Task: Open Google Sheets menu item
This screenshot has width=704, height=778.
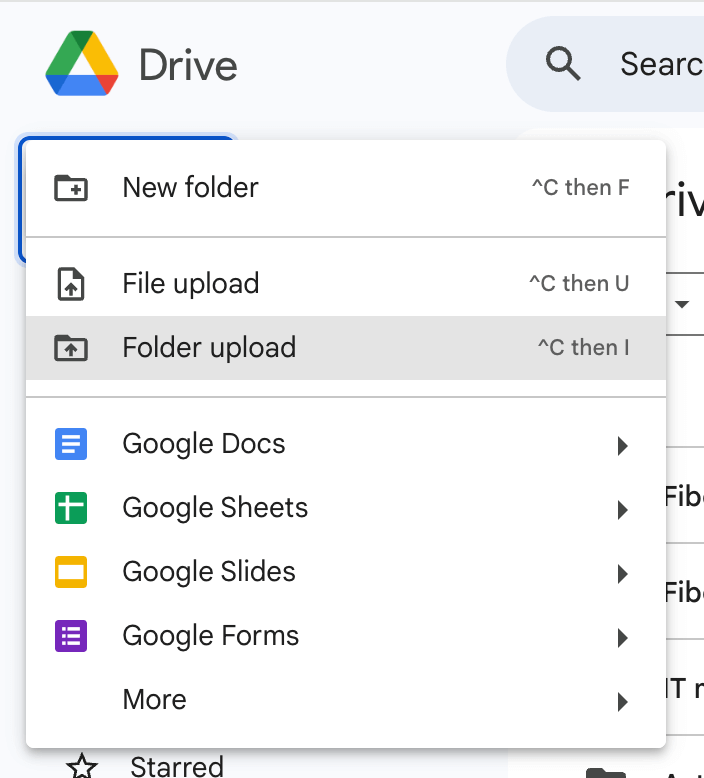Action: [346, 508]
